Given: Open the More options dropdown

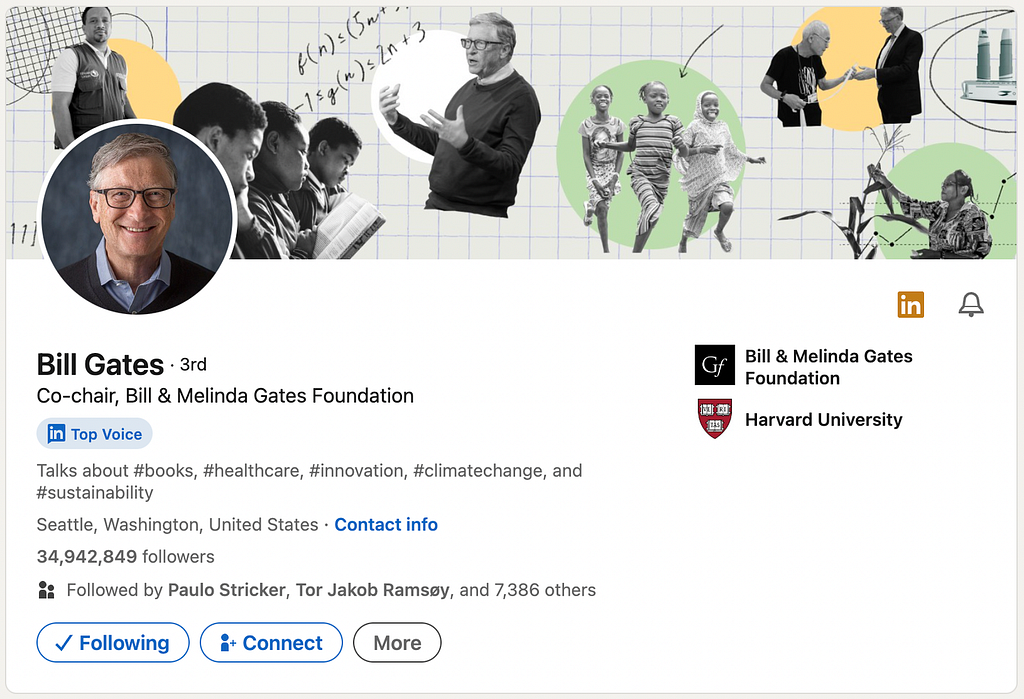Looking at the screenshot, I should [397, 643].
